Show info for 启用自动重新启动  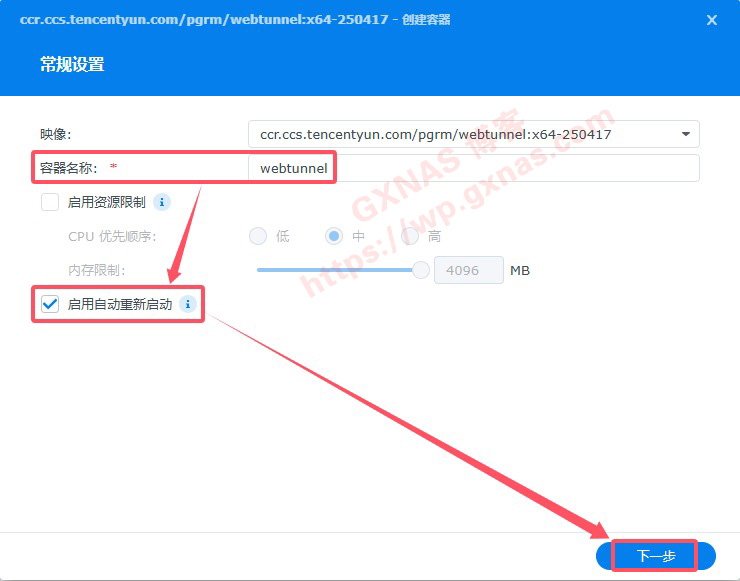pyautogui.click(x=188, y=304)
